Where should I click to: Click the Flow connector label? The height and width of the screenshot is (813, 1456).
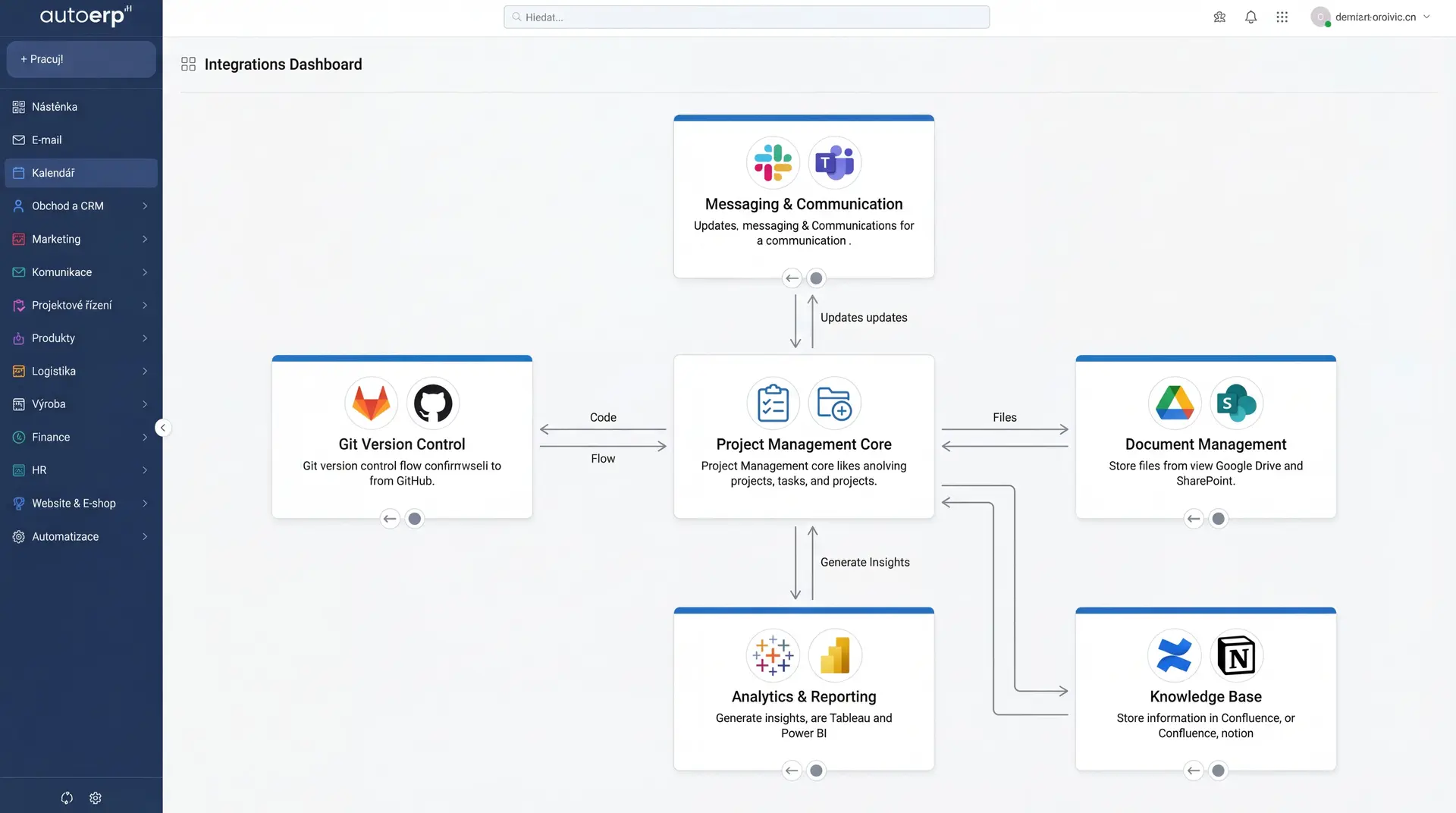pyautogui.click(x=603, y=459)
